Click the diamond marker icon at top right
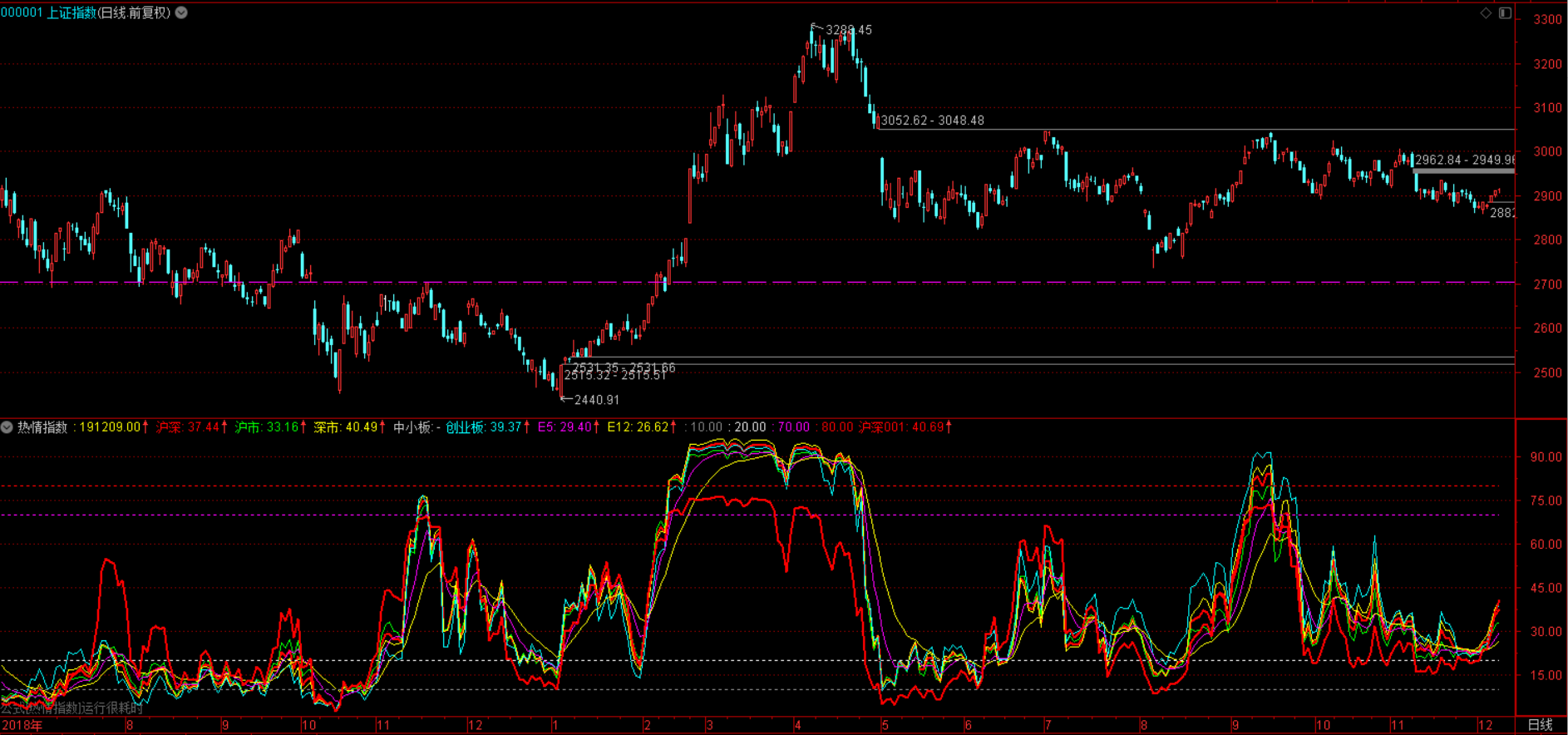This screenshot has height=735, width=1568. click(x=1486, y=12)
